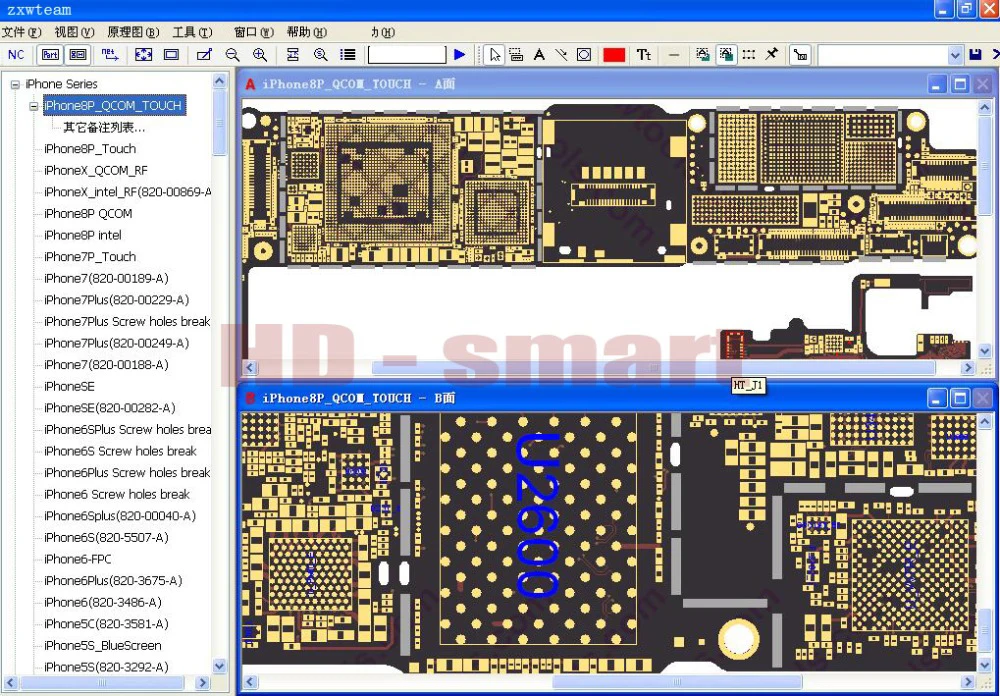The width and height of the screenshot is (1000, 696).
Task: Click the rectangle-with-pencil edit icon
Action: 204,55
